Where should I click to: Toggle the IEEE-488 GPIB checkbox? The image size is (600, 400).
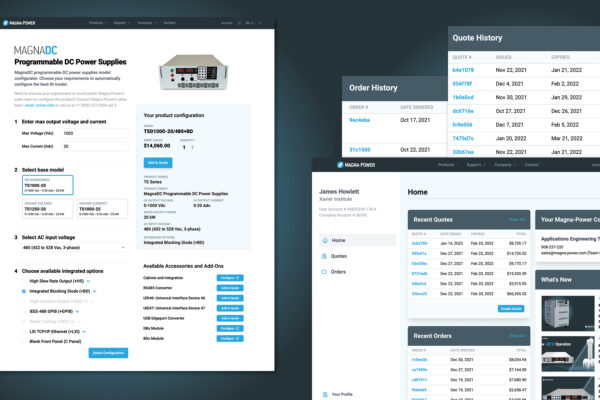pyautogui.click(x=24, y=312)
